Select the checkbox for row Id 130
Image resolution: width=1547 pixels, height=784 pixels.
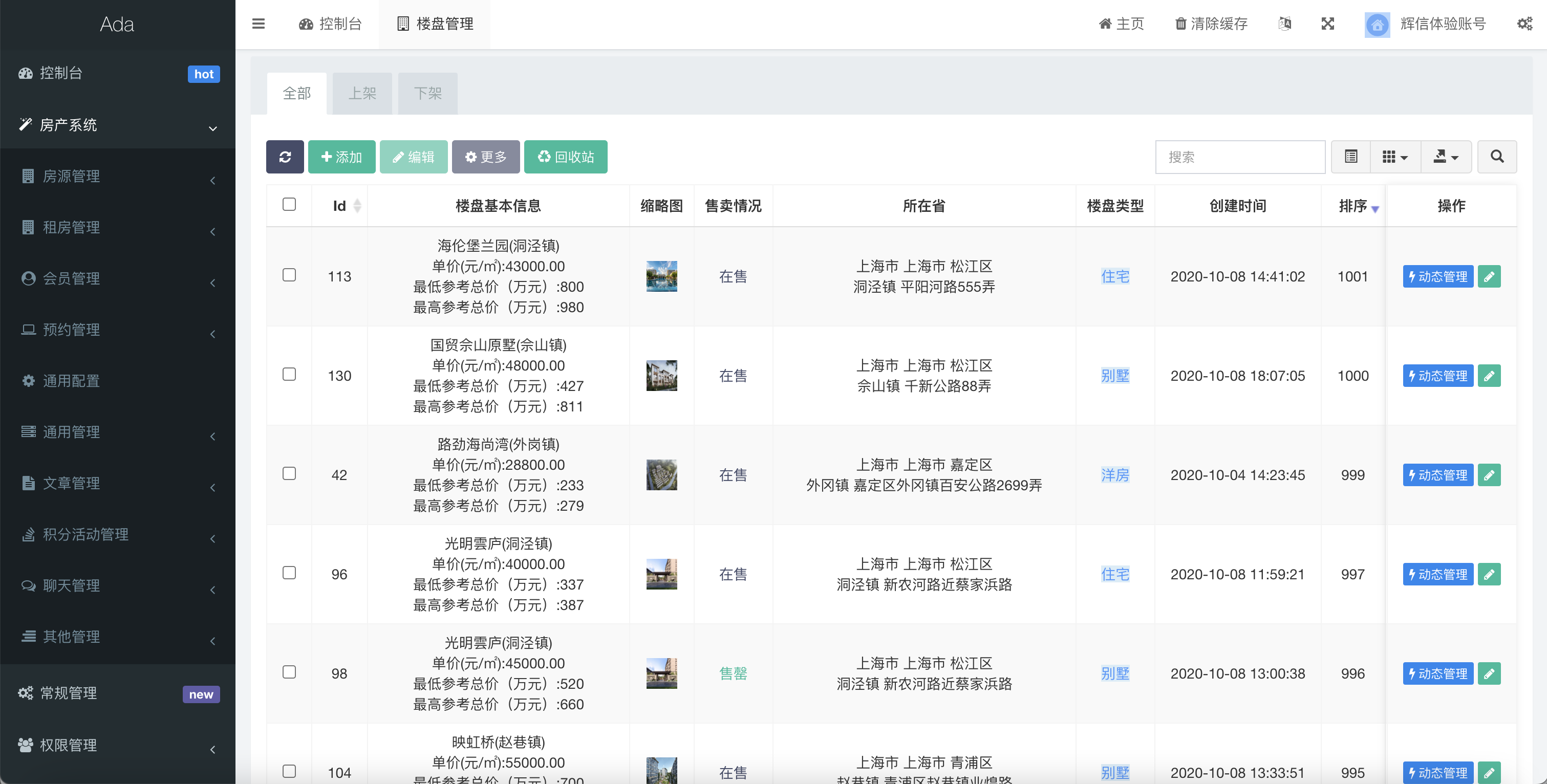[x=289, y=375]
